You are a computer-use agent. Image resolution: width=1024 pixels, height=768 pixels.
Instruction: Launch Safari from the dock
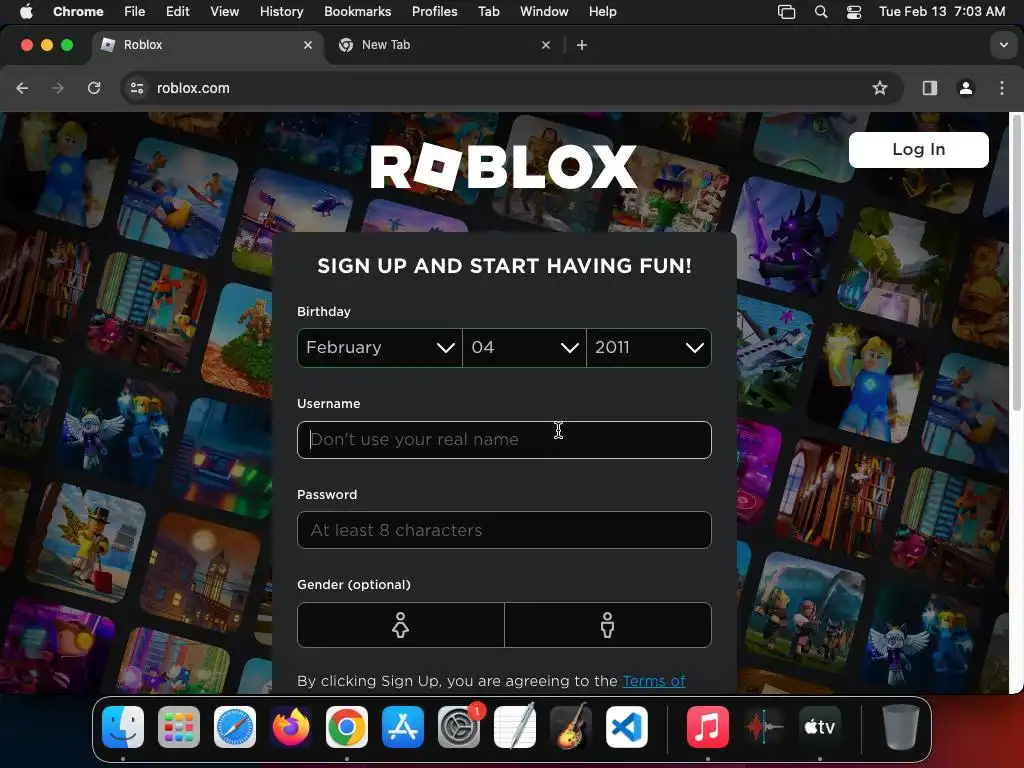tap(235, 727)
